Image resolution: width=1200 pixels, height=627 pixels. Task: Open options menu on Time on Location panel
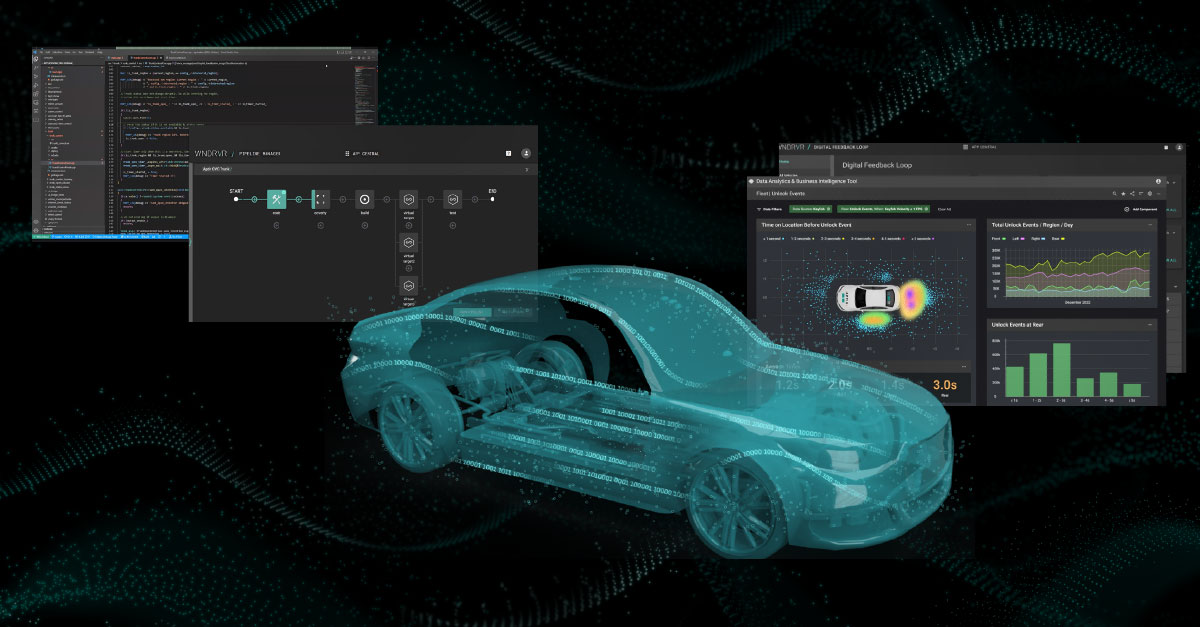tap(968, 225)
